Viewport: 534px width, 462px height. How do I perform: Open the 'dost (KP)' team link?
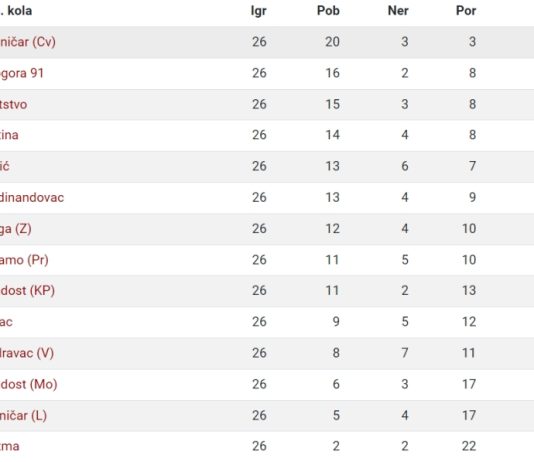point(27,290)
